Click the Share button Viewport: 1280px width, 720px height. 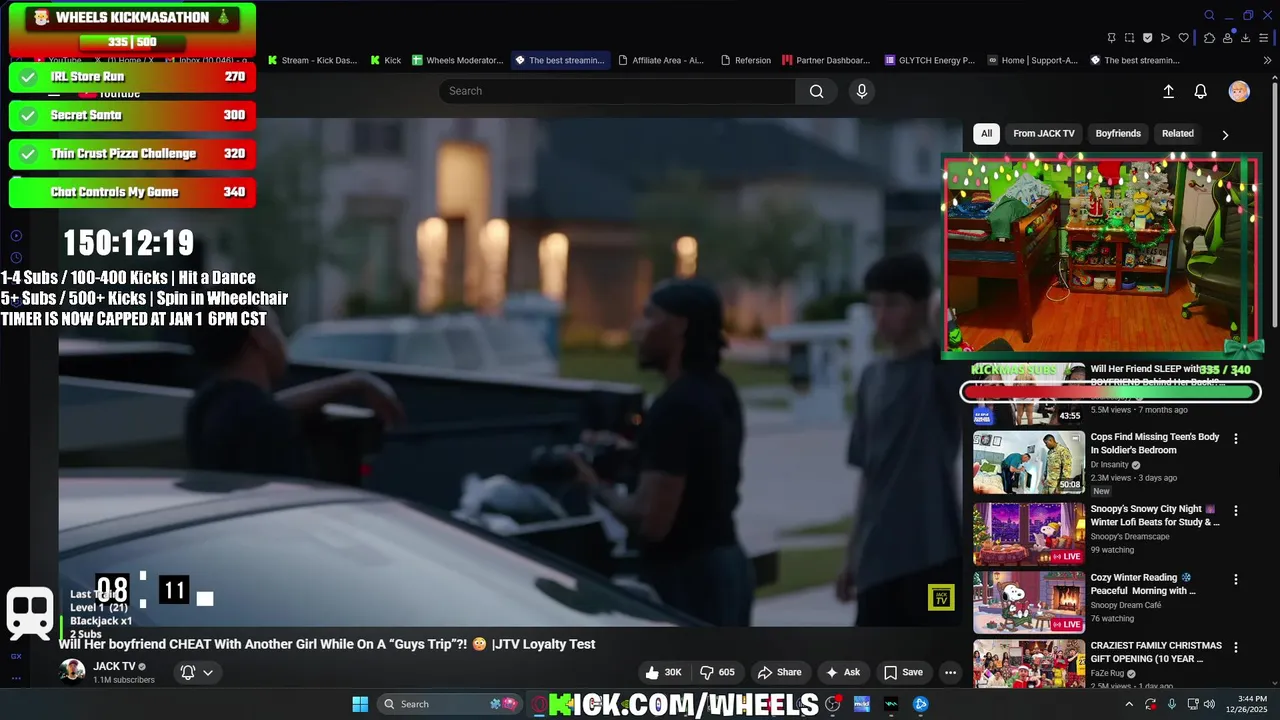point(779,672)
